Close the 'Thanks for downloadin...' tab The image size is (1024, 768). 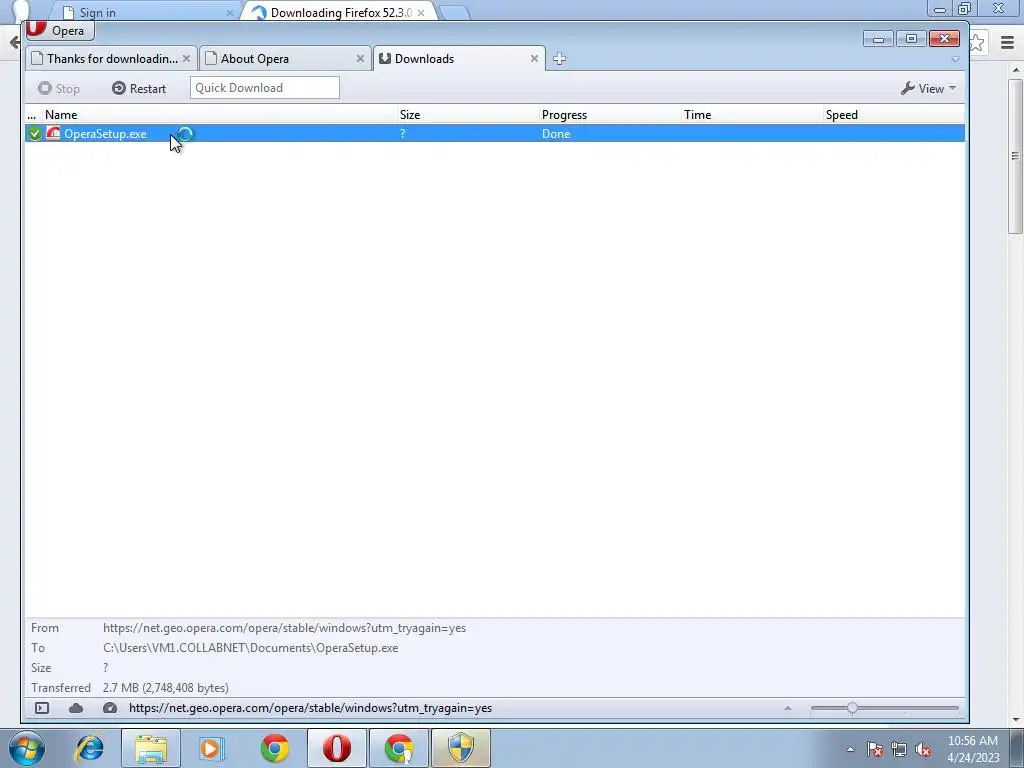click(x=186, y=59)
